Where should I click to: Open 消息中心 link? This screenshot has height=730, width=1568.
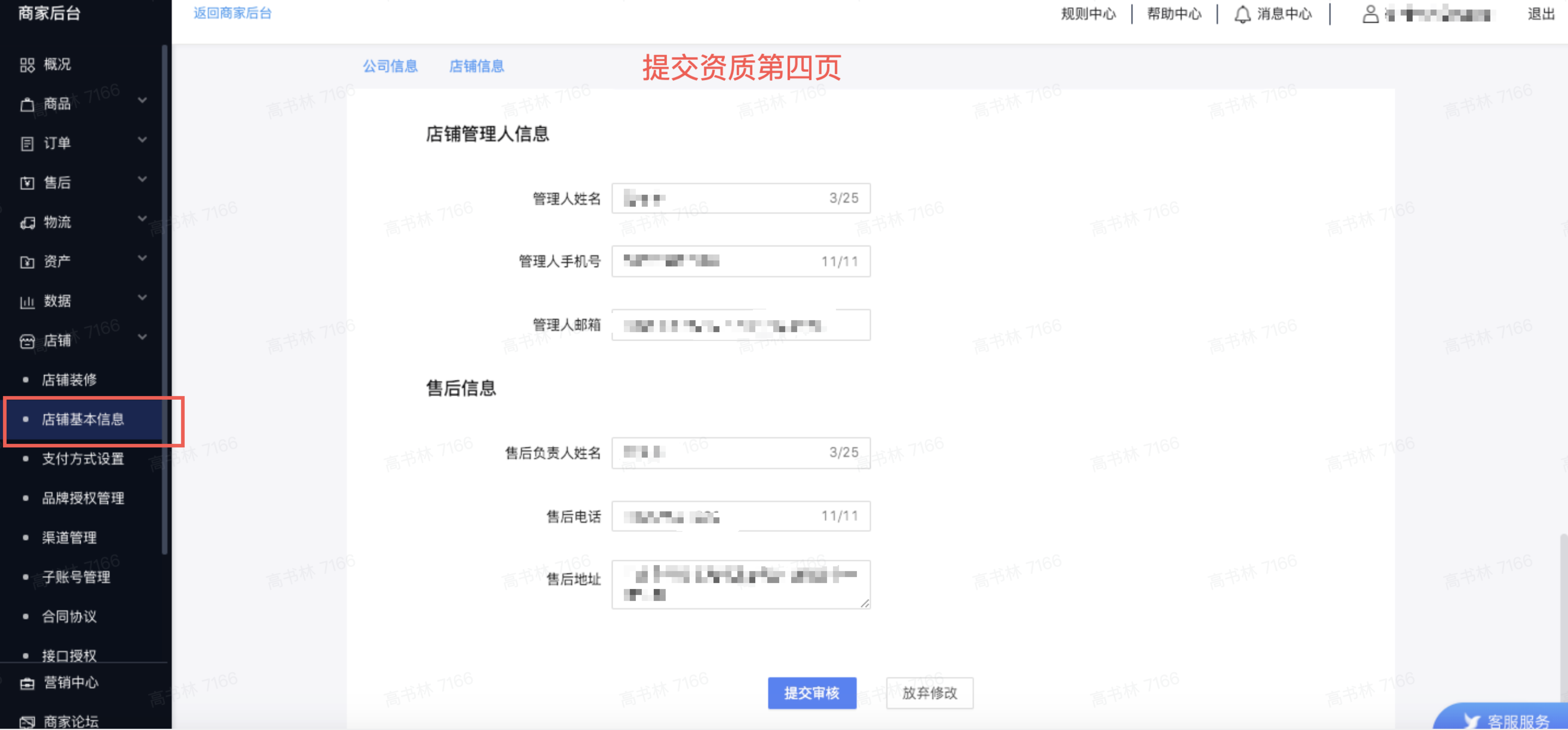pyautogui.click(x=1284, y=14)
